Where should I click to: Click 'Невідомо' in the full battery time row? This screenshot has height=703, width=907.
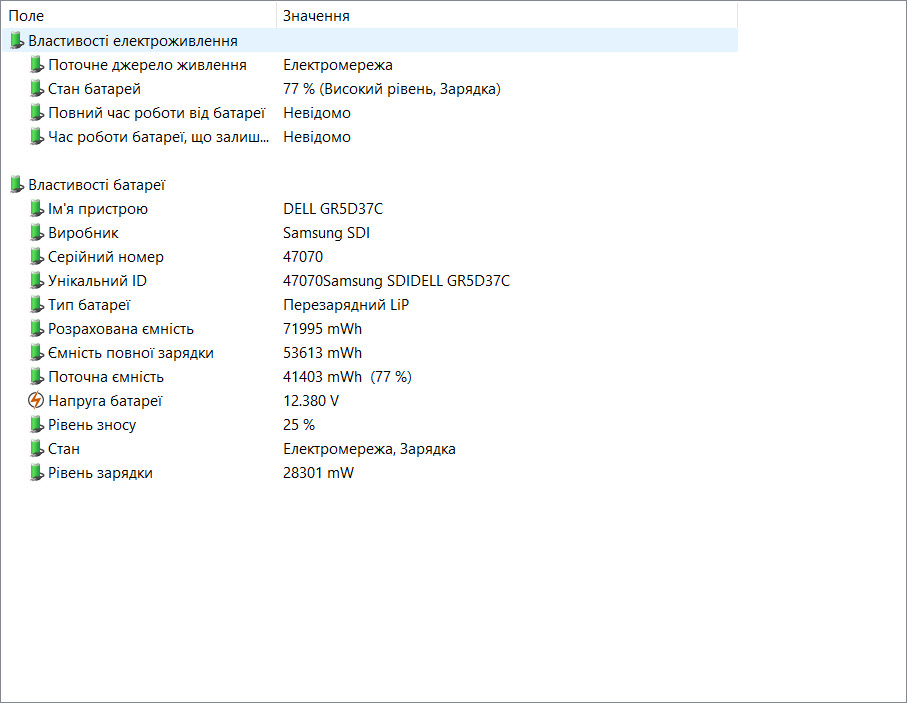point(317,113)
